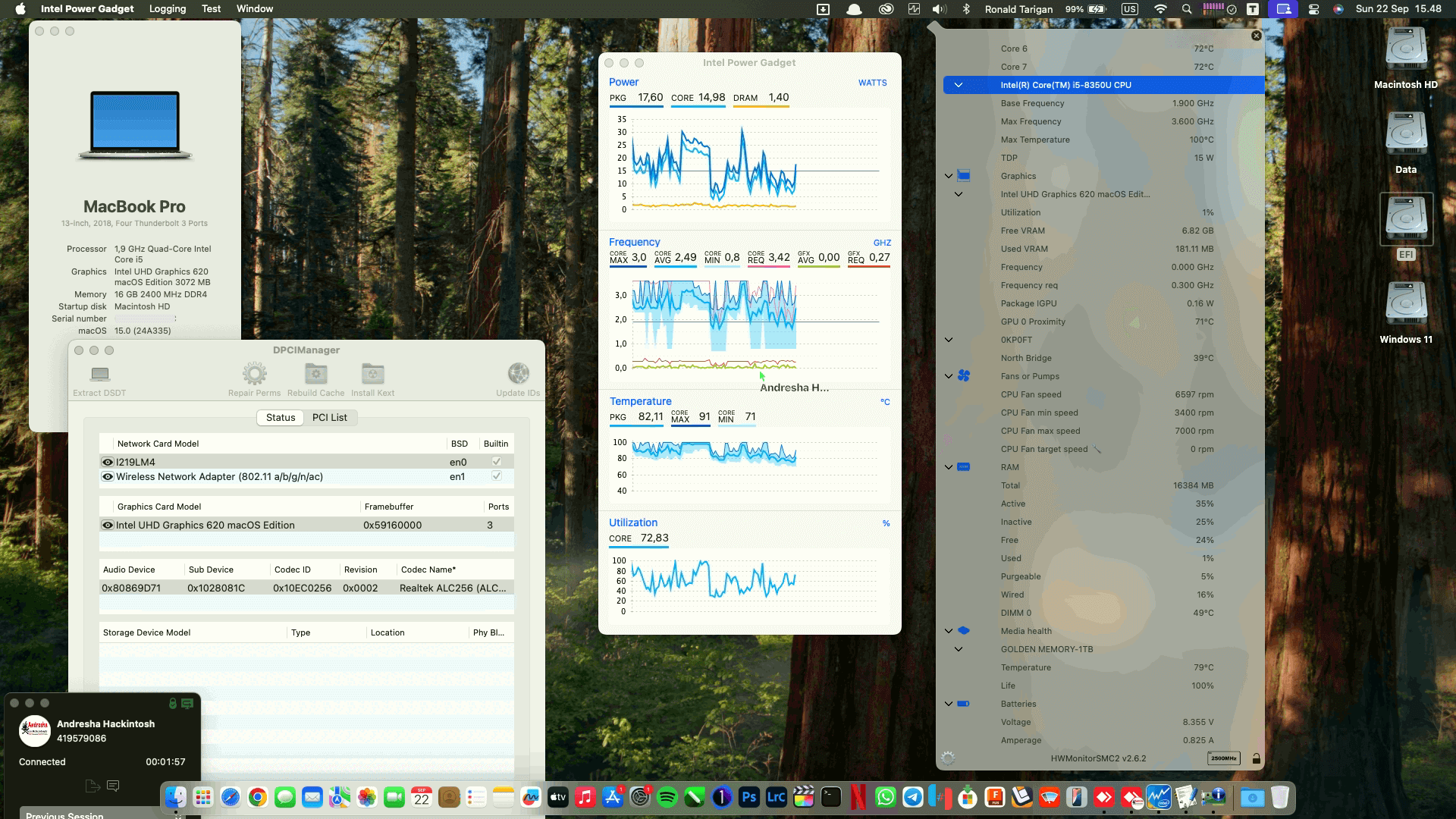Viewport: 1456px width, 819px height.
Task: Click the lock toggle in the HWMonitorSMC2 footer
Action: tap(1257, 757)
